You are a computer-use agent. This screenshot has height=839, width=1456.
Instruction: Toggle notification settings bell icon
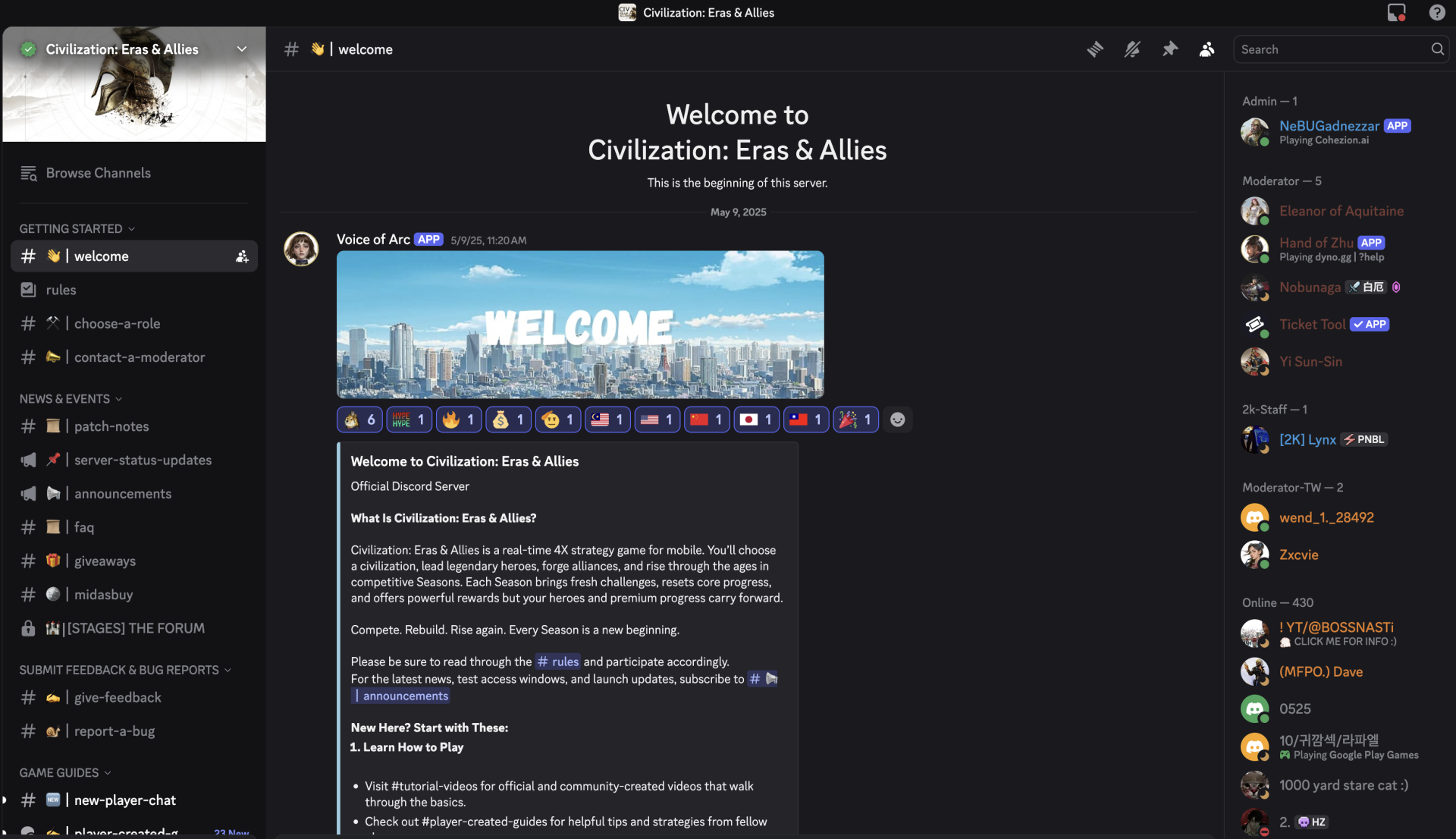click(x=1132, y=49)
